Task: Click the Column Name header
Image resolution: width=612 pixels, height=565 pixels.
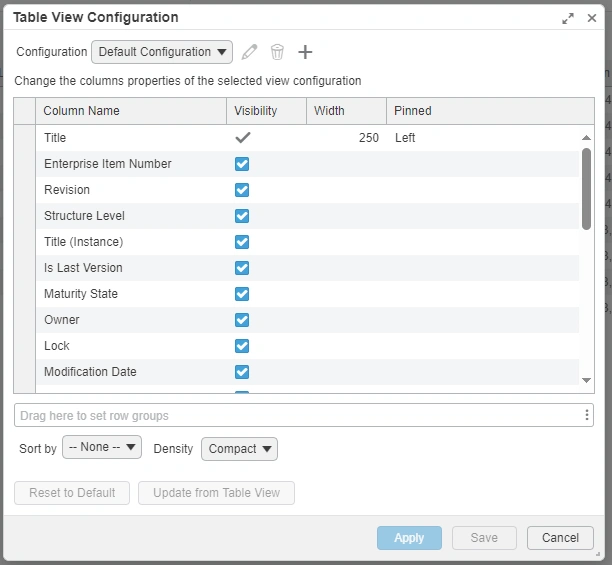Action: (81, 111)
